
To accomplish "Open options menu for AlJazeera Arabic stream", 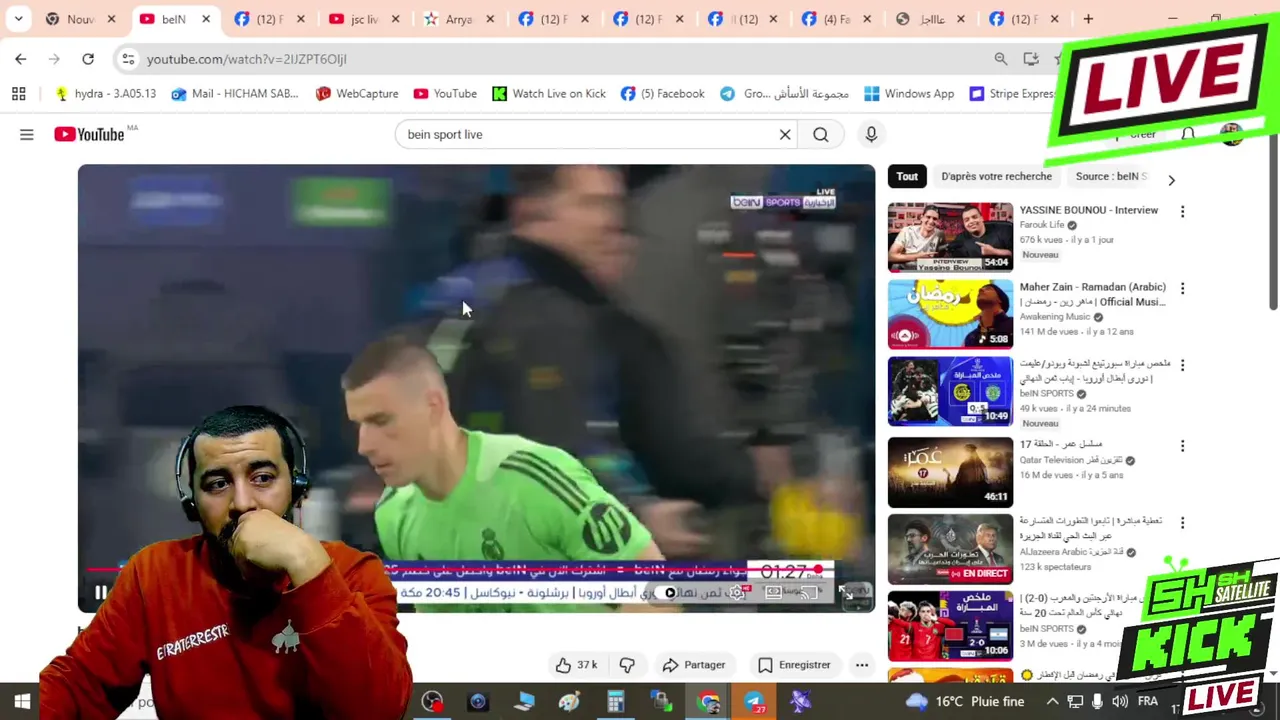I will point(1182,522).
